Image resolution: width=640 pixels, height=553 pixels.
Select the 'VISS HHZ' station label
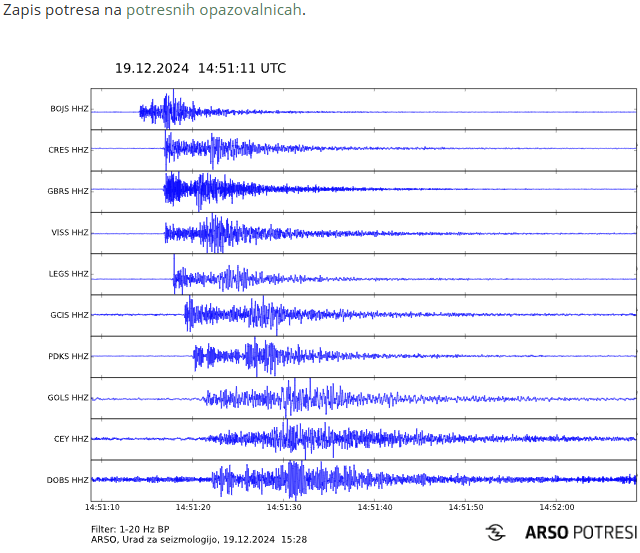[70, 233]
